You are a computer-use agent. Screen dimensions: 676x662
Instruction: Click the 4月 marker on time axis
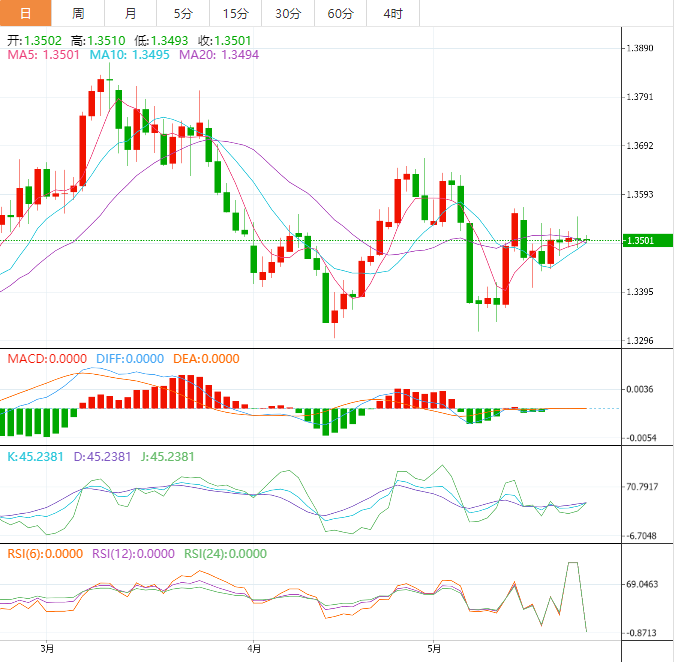pyautogui.click(x=254, y=649)
